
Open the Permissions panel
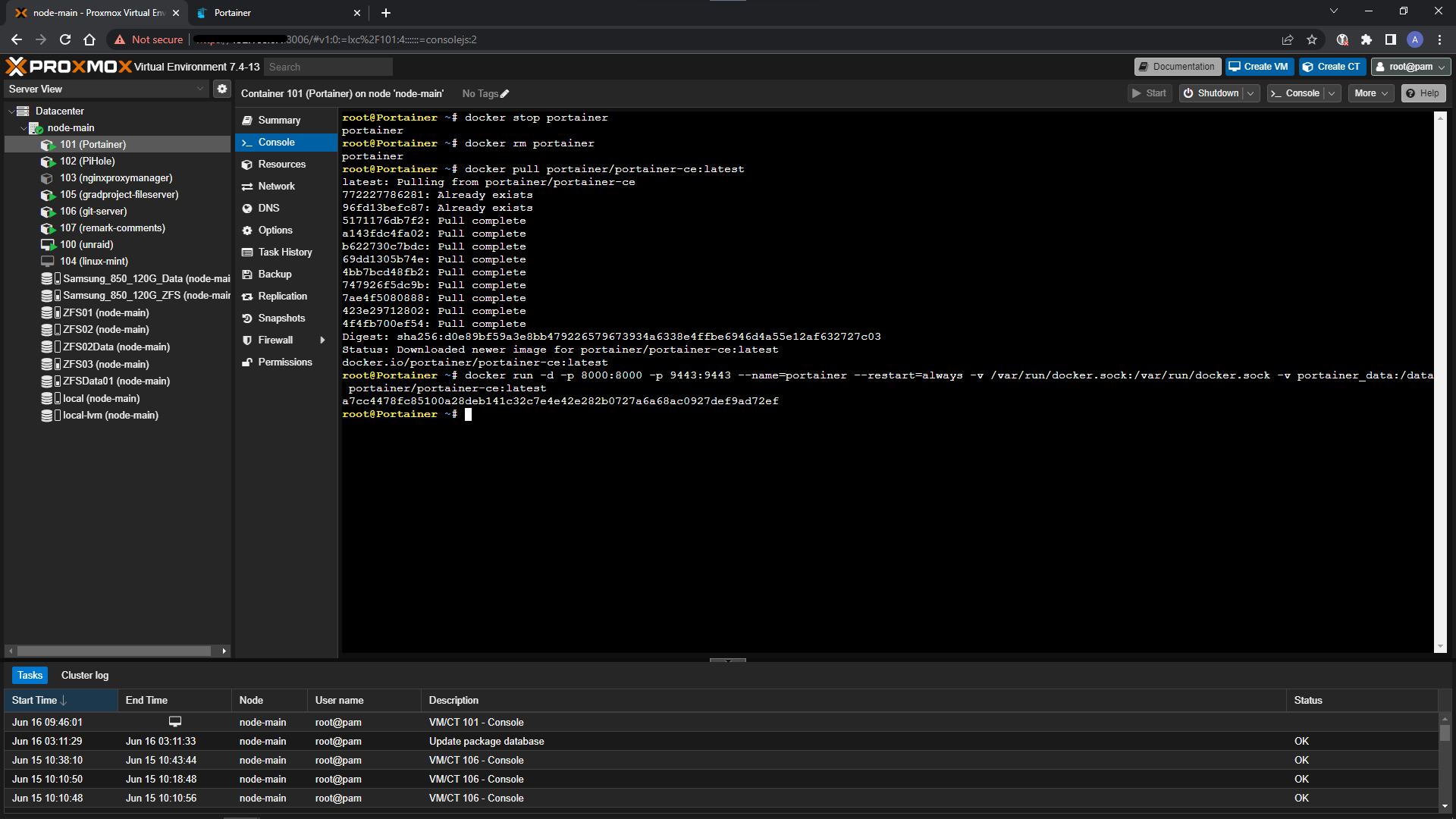(x=286, y=362)
